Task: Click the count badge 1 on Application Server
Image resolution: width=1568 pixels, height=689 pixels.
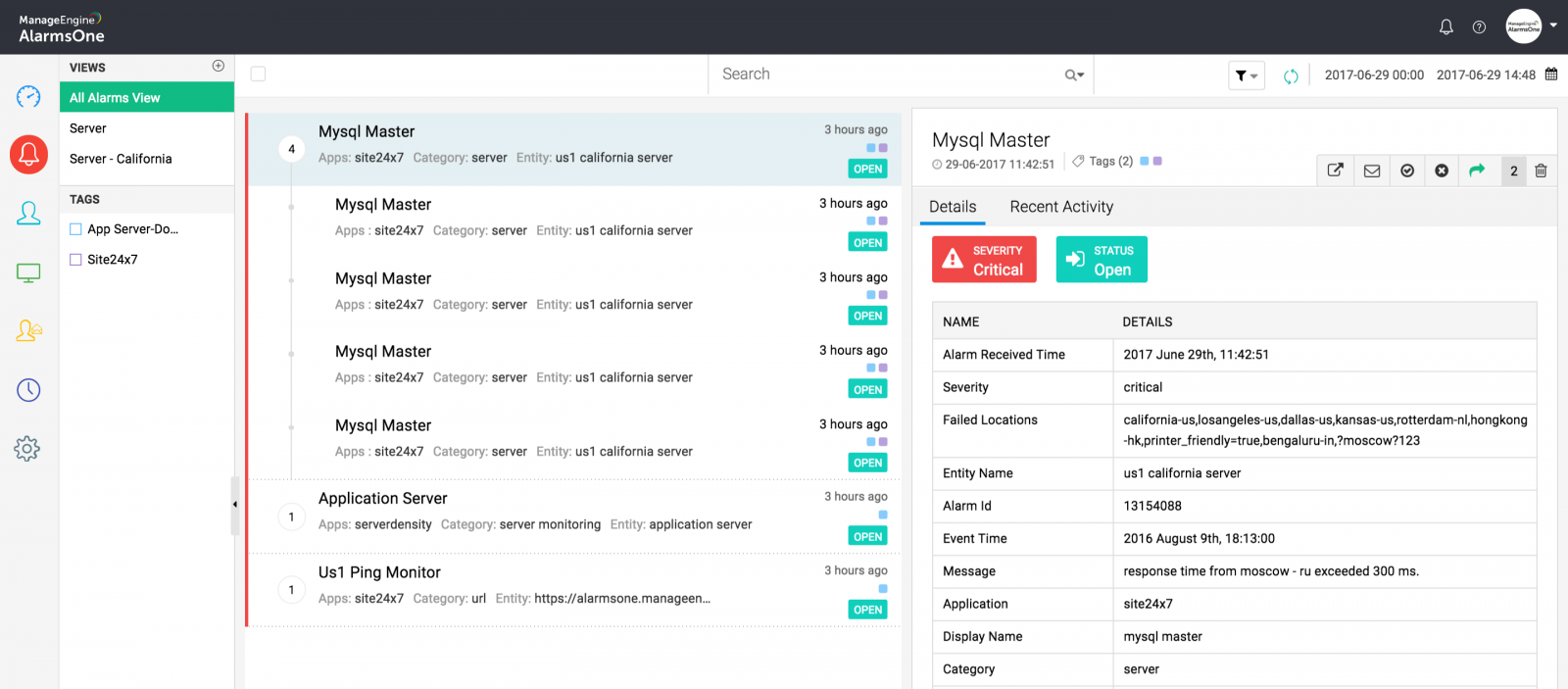Action: pos(291,517)
